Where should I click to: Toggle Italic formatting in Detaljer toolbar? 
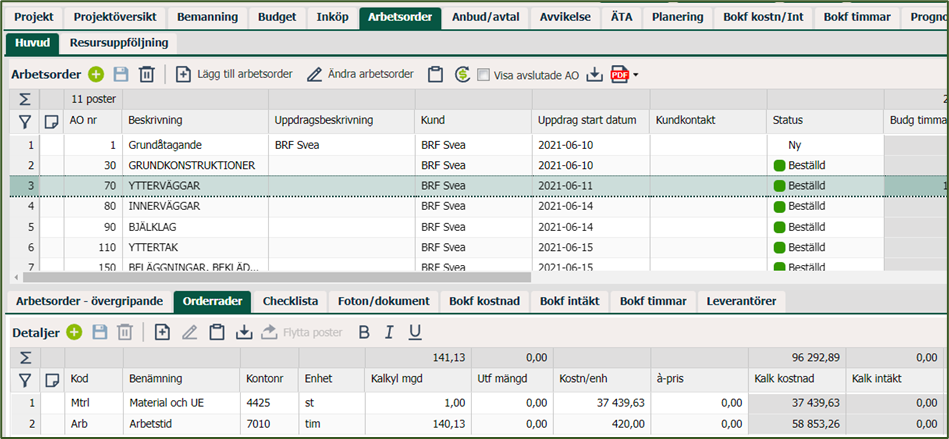(389, 332)
